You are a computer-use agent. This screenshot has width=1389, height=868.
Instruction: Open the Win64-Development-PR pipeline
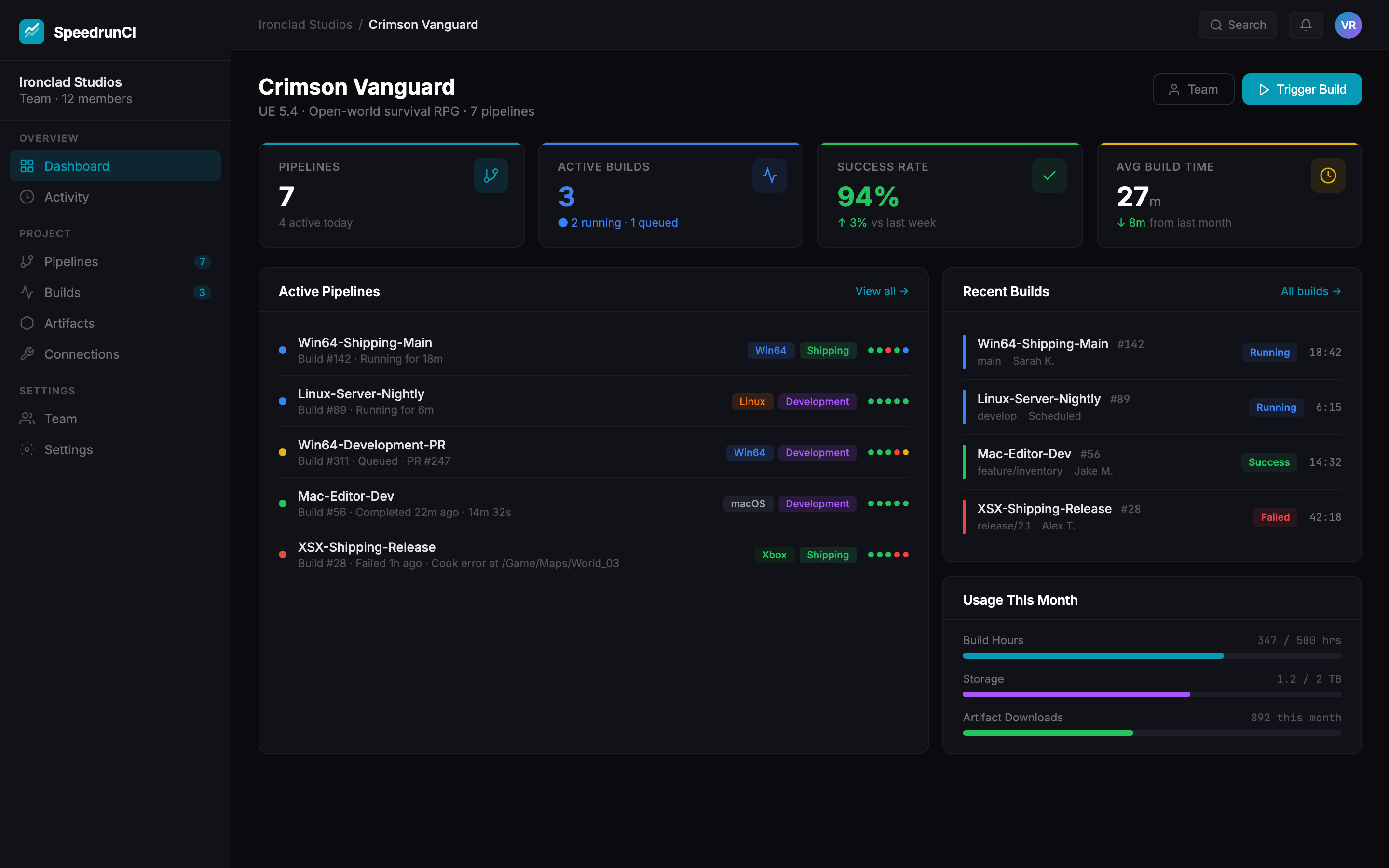(594, 452)
